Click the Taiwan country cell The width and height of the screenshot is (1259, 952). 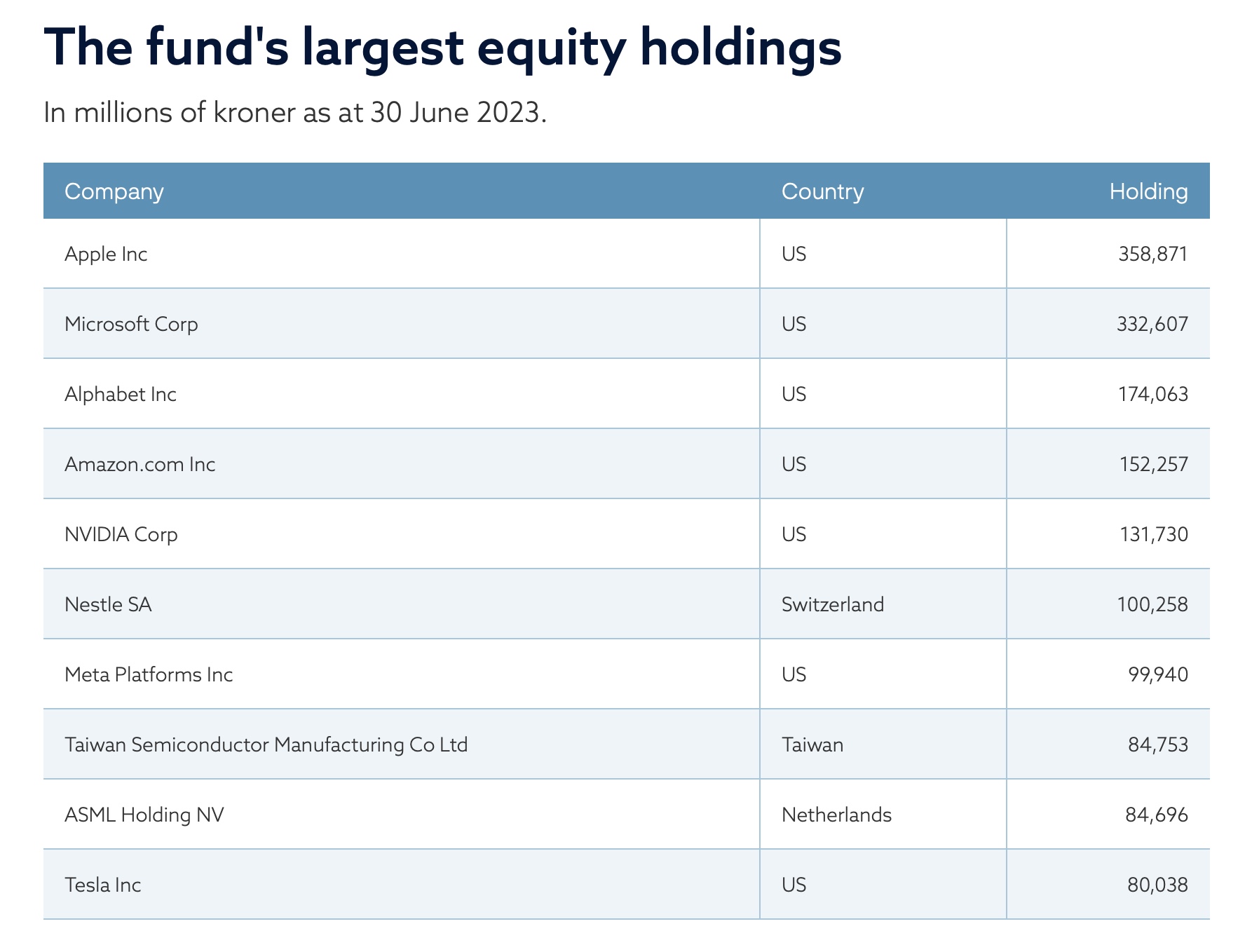point(812,744)
